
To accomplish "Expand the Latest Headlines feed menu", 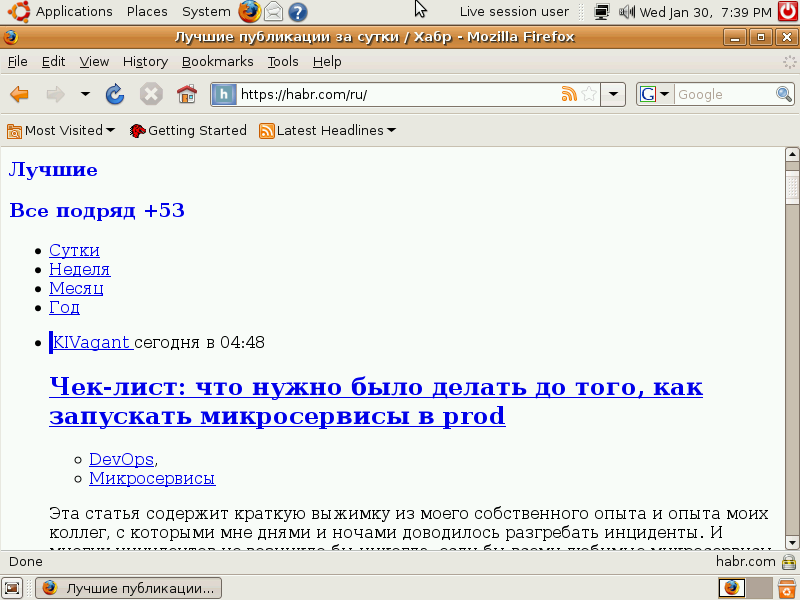I will click(328, 131).
